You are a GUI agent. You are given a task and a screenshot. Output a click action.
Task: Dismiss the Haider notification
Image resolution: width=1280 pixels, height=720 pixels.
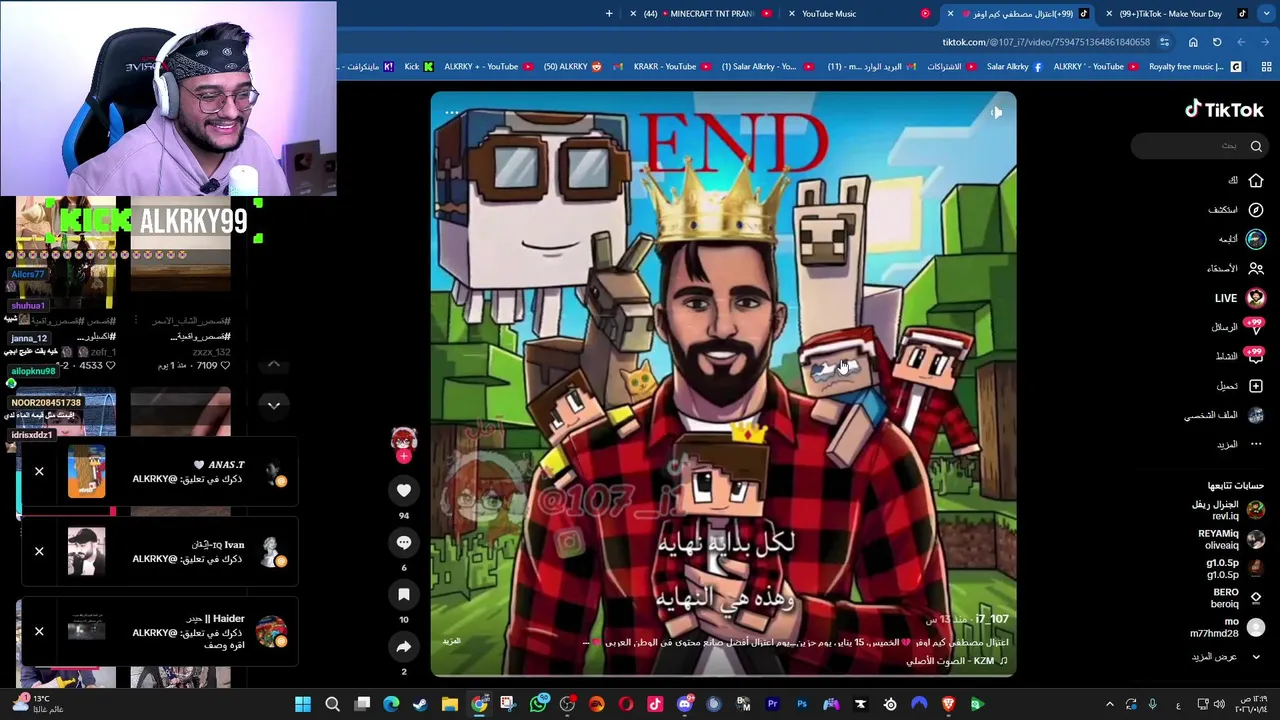coord(39,631)
